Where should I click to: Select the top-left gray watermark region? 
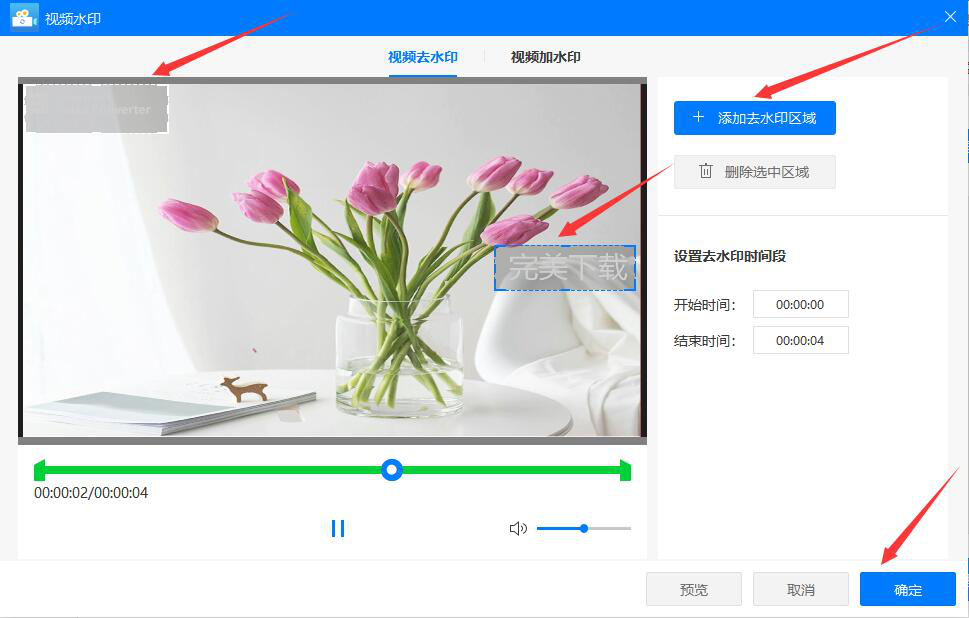click(x=96, y=109)
